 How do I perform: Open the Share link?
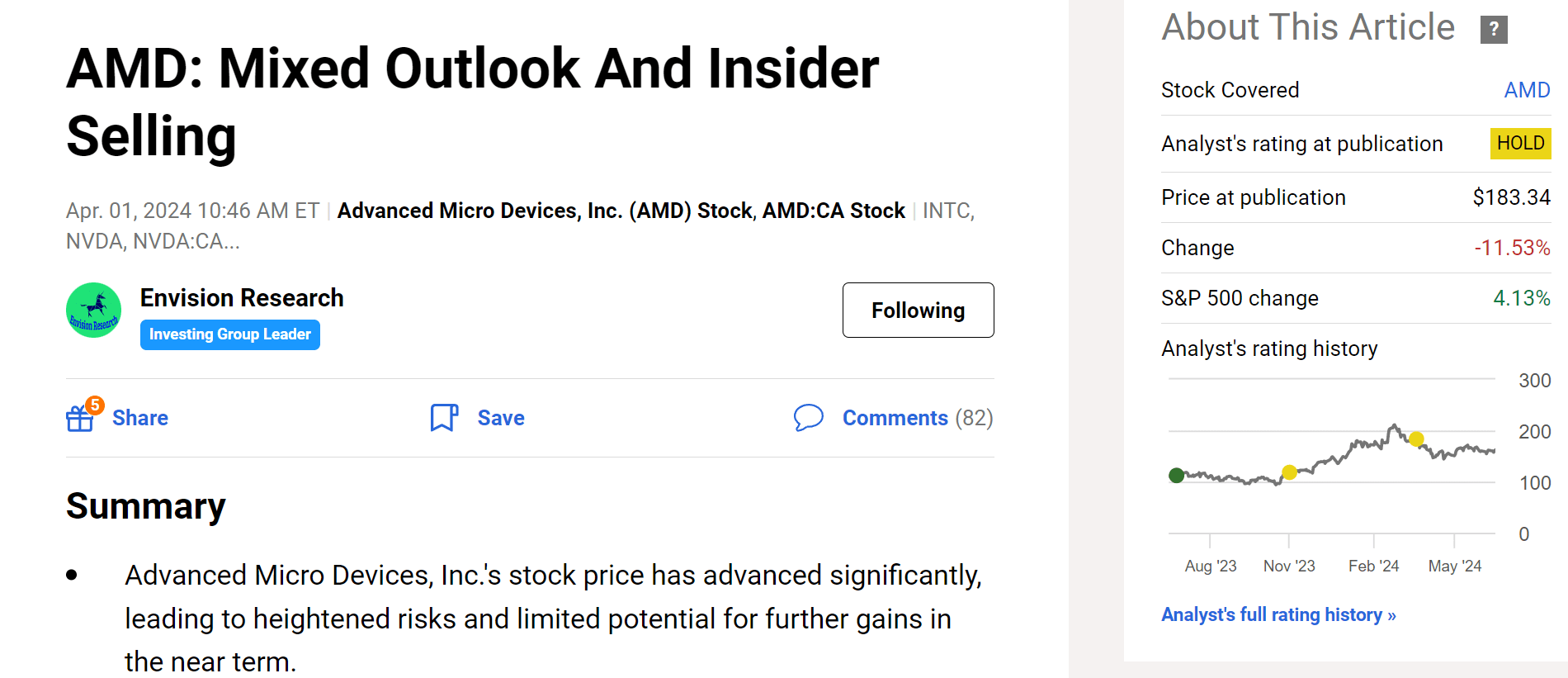pyautogui.click(x=140, y=418)
